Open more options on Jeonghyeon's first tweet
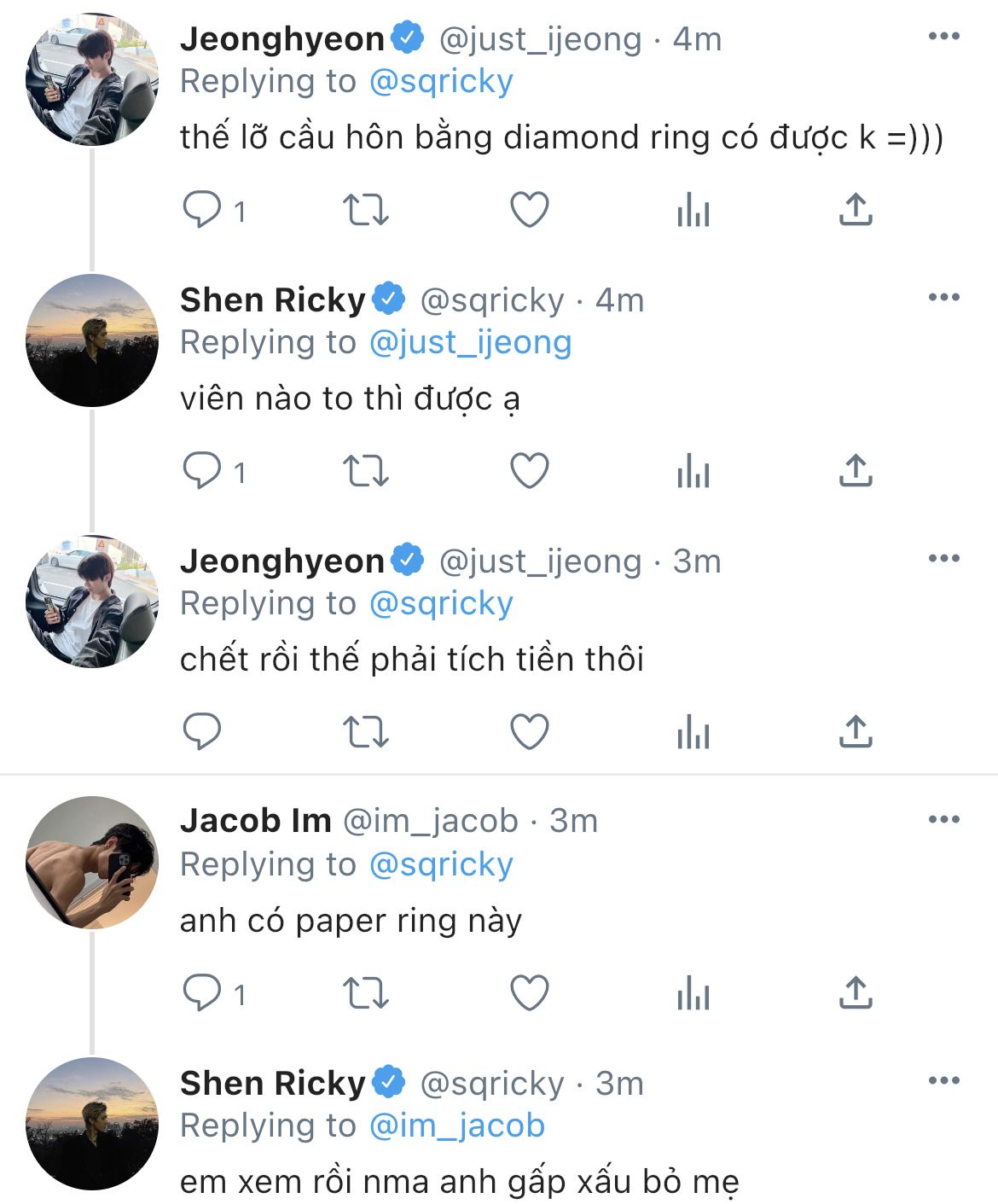Viewport: 998px width, 1204px height. (x=943, y=36)
